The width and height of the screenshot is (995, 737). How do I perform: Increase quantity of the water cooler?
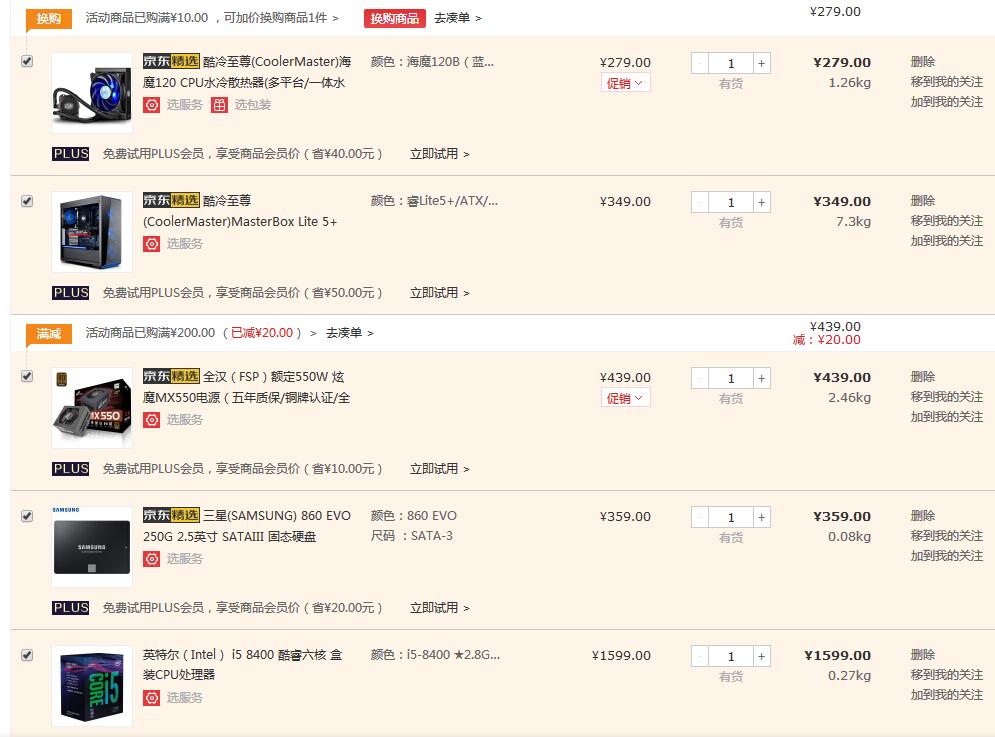click(761, 63)
